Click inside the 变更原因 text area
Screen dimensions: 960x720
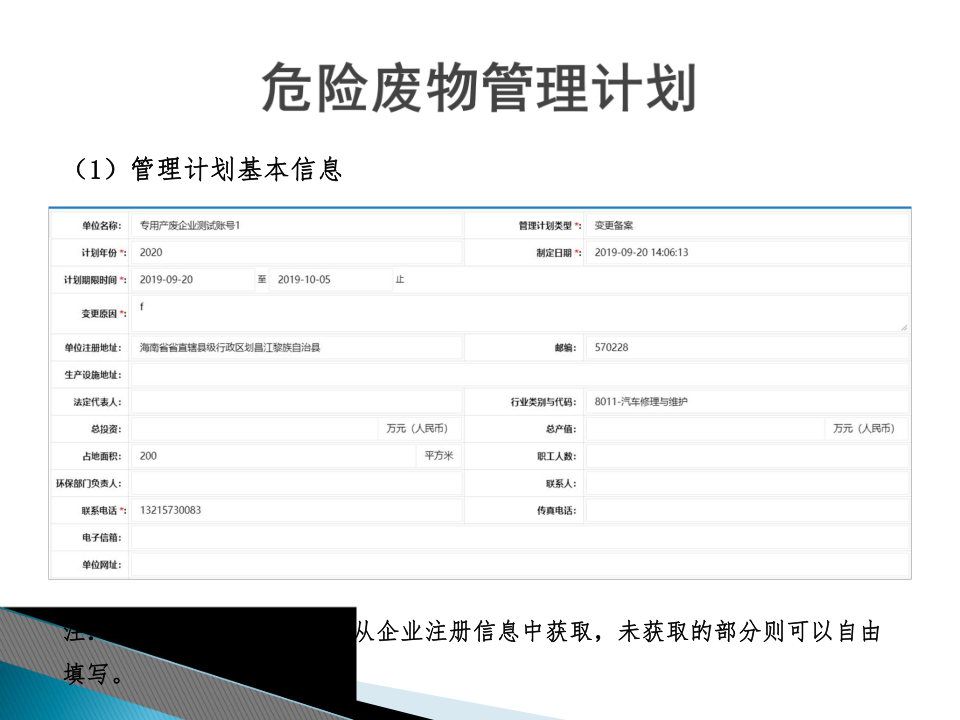[x=519, y=313]
